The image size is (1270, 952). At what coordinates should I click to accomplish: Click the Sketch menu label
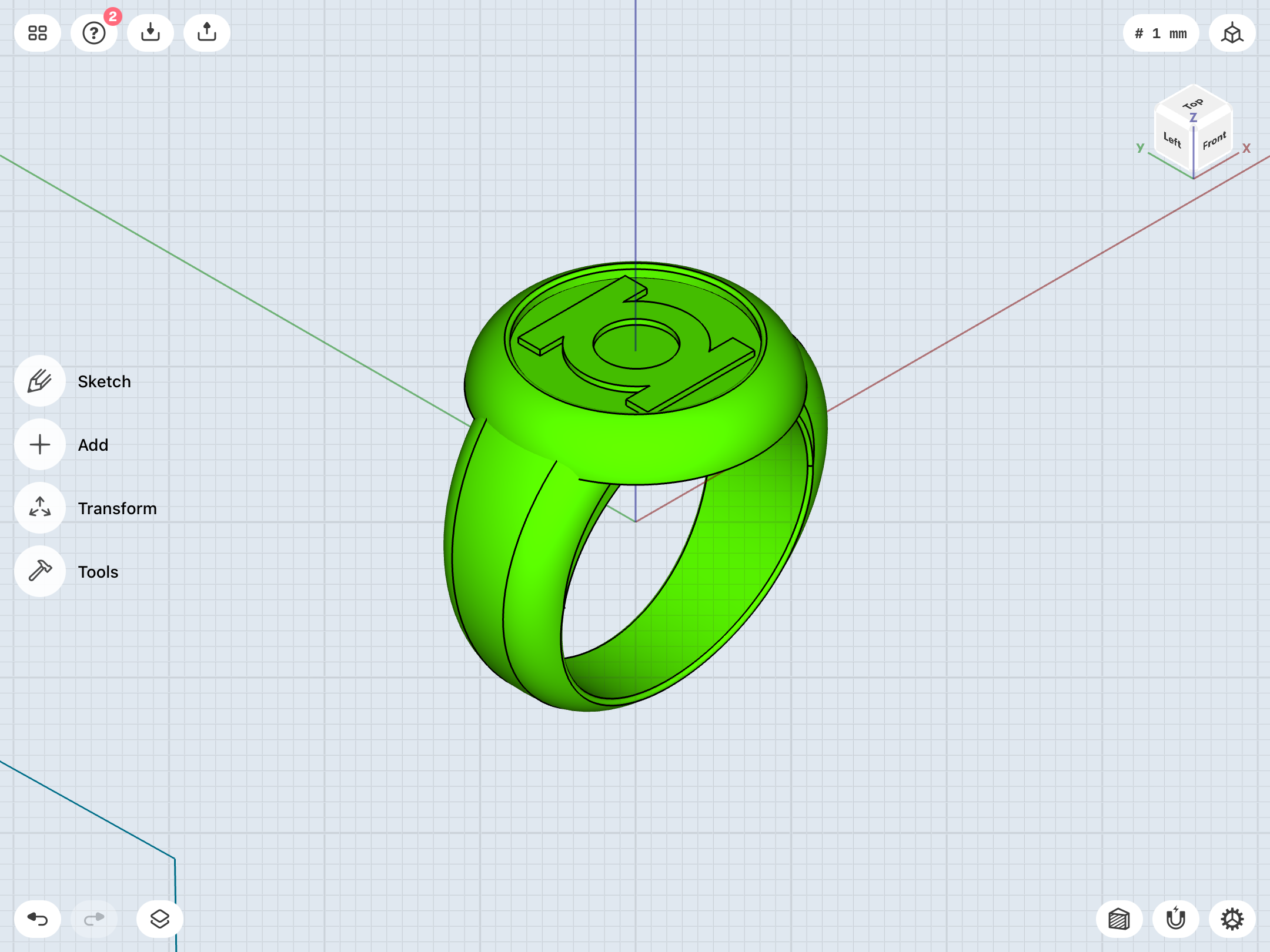point(105,381)
